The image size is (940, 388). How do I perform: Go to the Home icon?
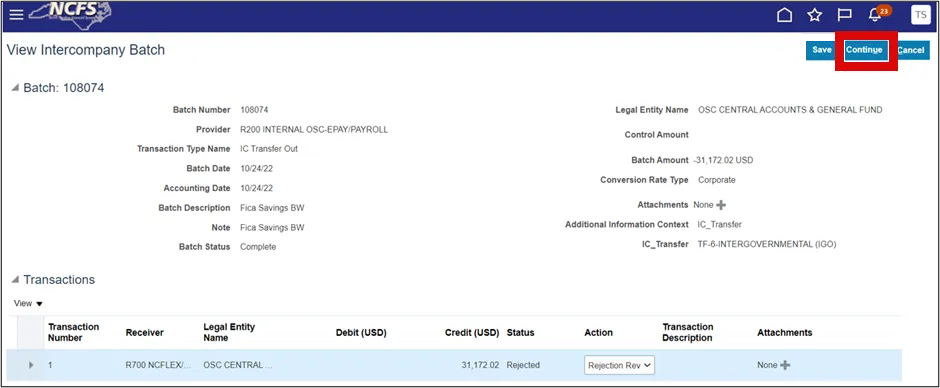click(784, 15)
